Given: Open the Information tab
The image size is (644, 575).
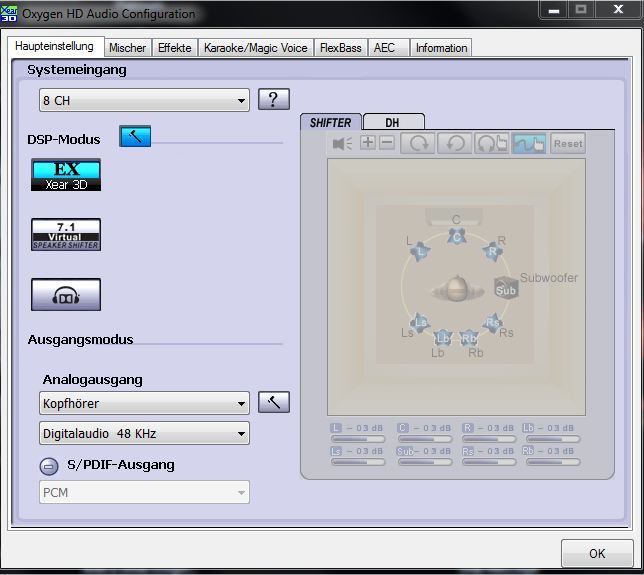Looking at the screenshot, I should (441, 48).
